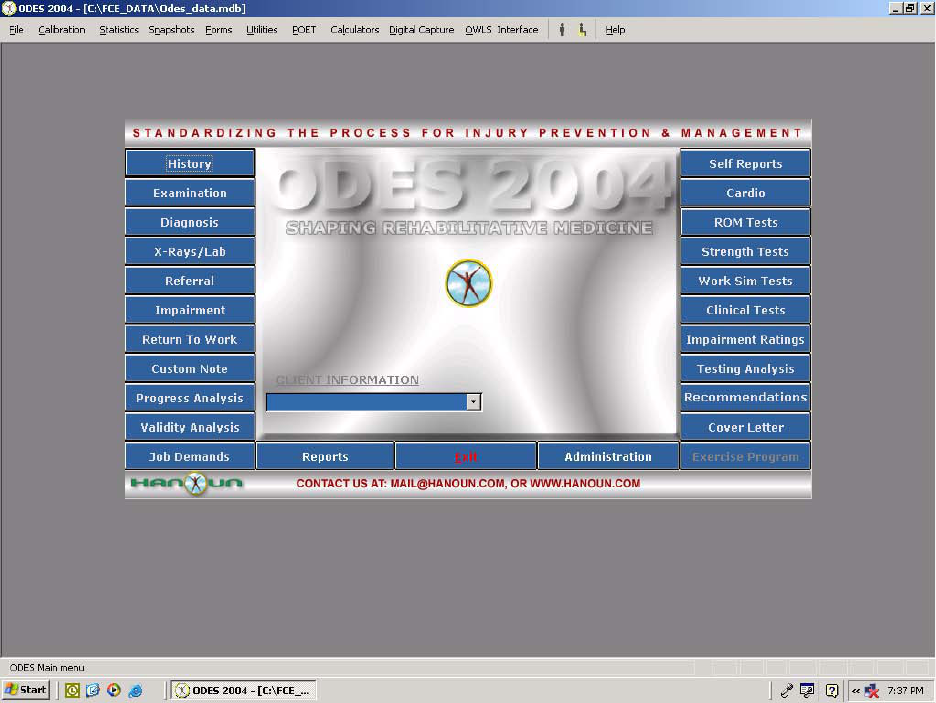Select the Referral button
The width and height of the screenshot is (936, 703).
click(x=190, y=280)
